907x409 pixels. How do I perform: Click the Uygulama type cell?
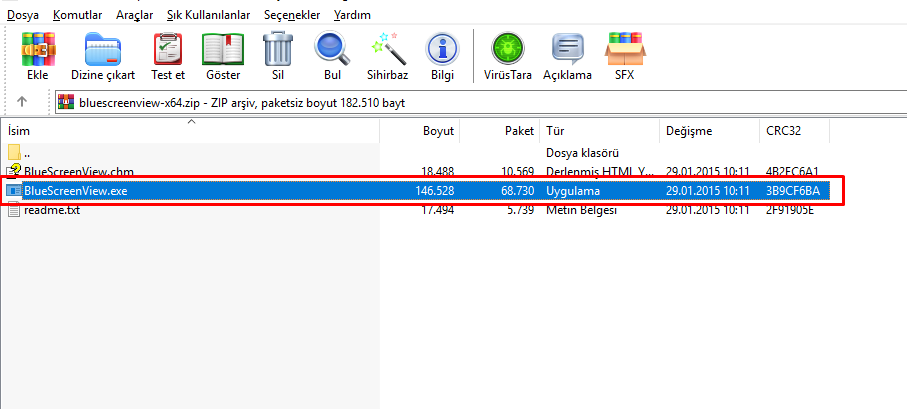click(573, 190)
